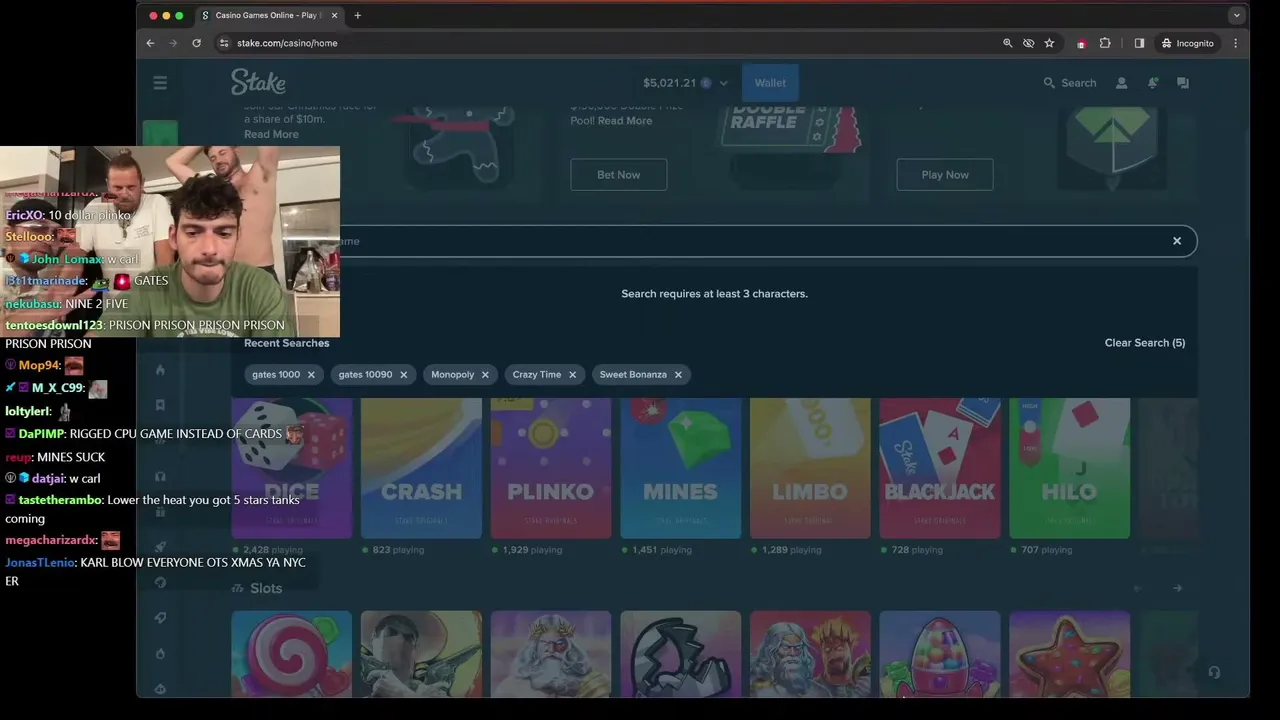Screen dimensions: 1280x720
Task: Remove the Sweet Bonanza recent search chip
Action: coord(678,375)
